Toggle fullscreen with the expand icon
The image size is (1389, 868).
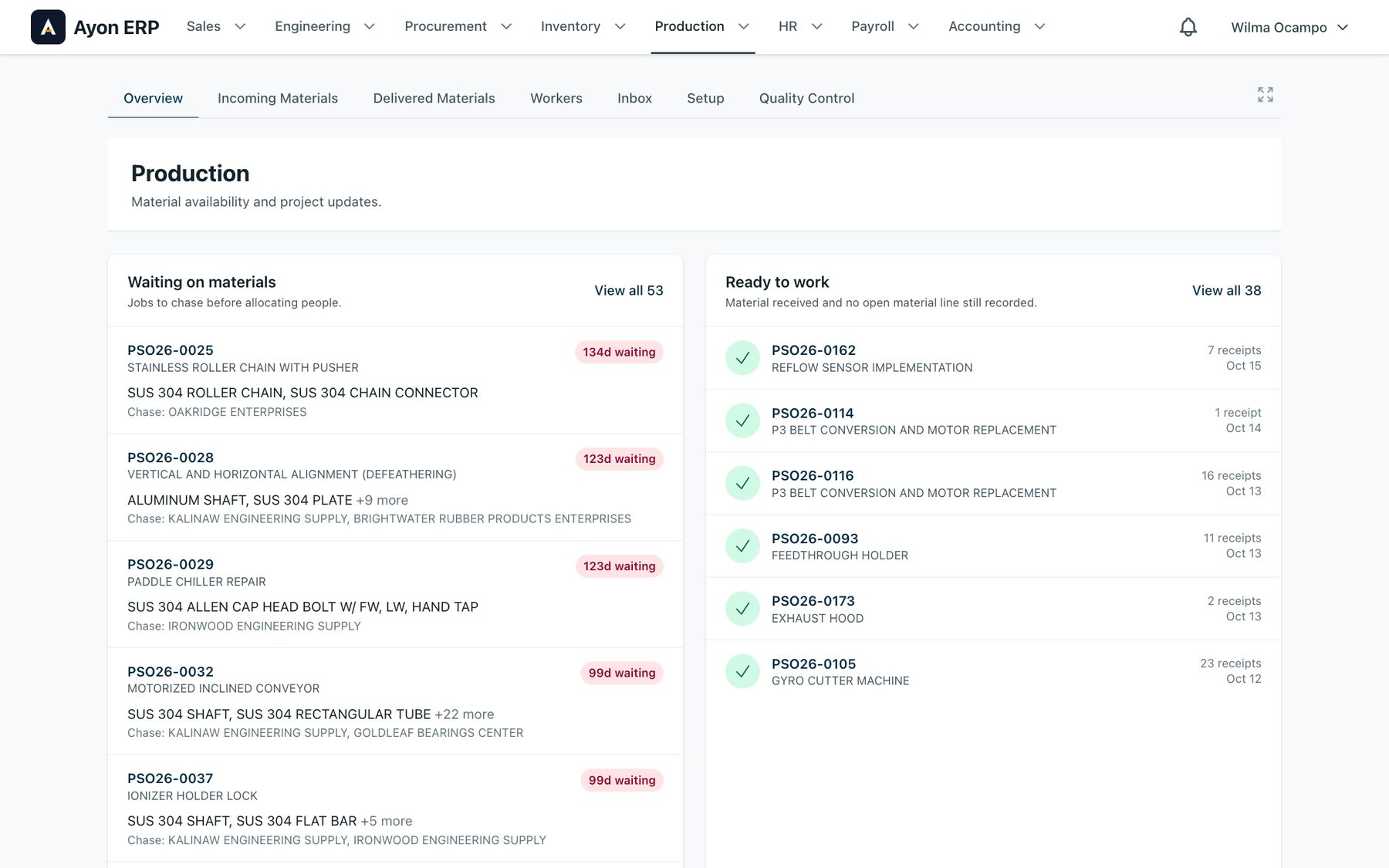(x=1266, y=94)
